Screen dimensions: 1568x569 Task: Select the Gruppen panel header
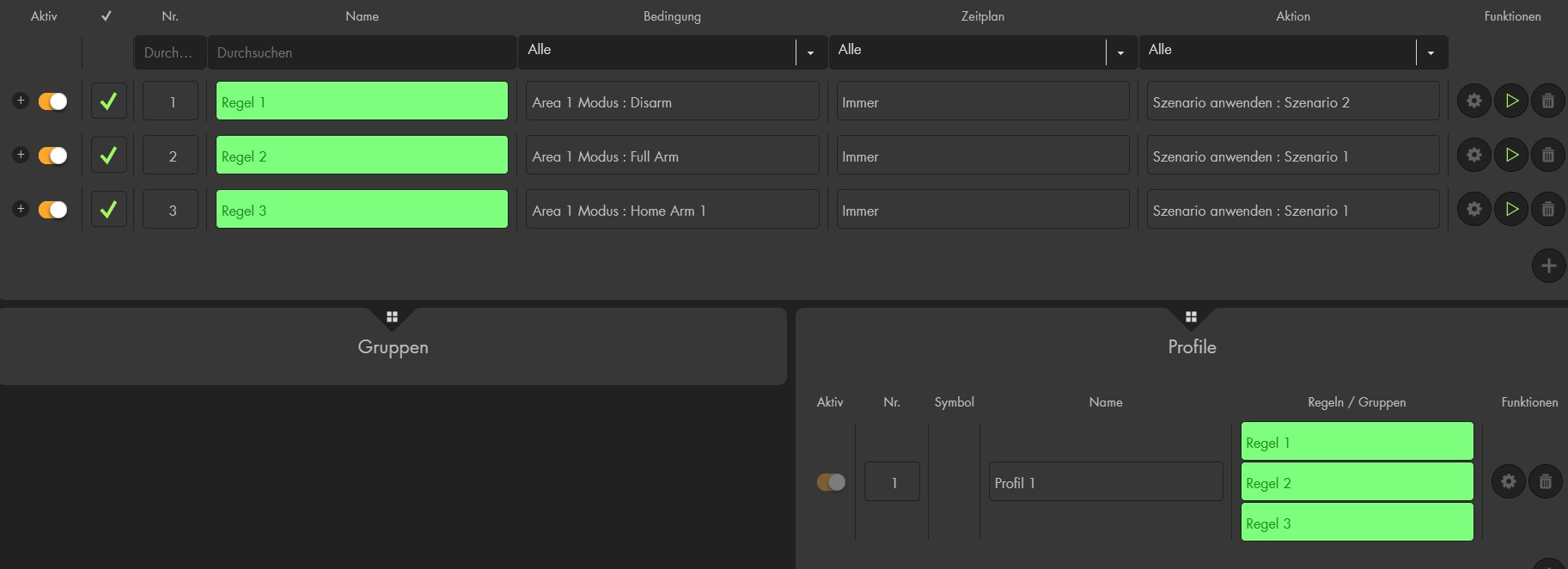[393, 347]
